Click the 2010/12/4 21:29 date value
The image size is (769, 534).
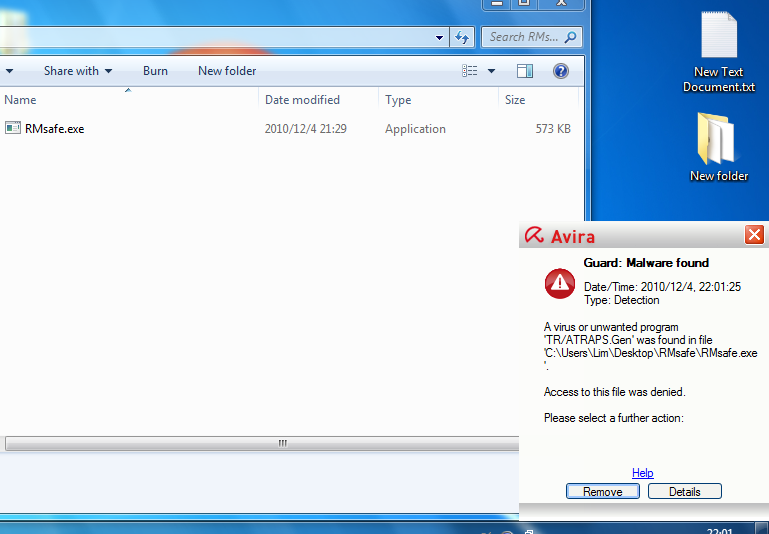coord(306,128)
